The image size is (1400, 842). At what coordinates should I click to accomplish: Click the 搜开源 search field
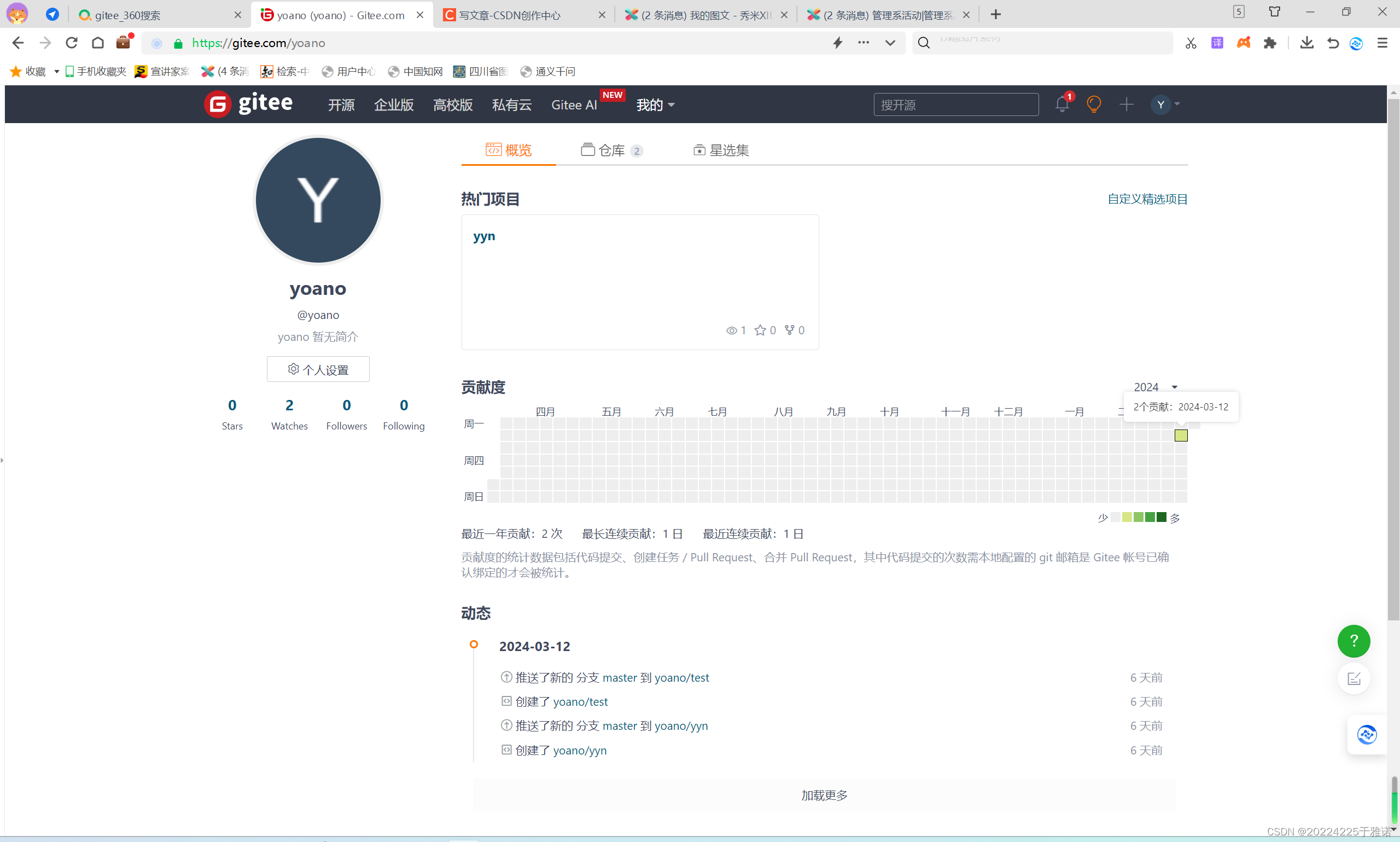coord(955,104)
